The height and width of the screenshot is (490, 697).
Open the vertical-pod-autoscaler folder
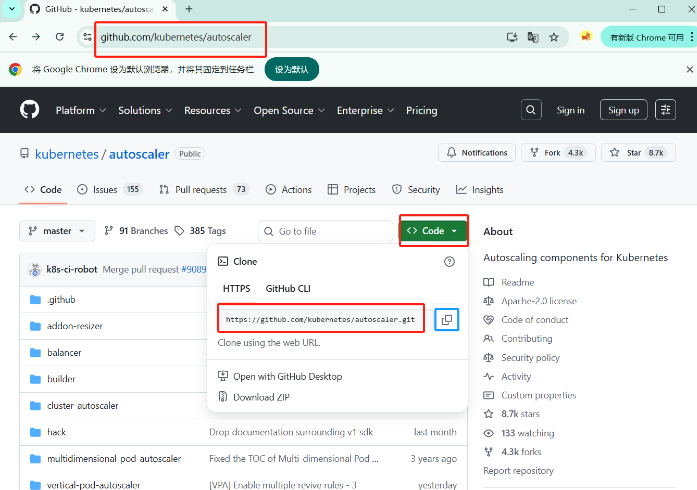click(x=93, y=485)
